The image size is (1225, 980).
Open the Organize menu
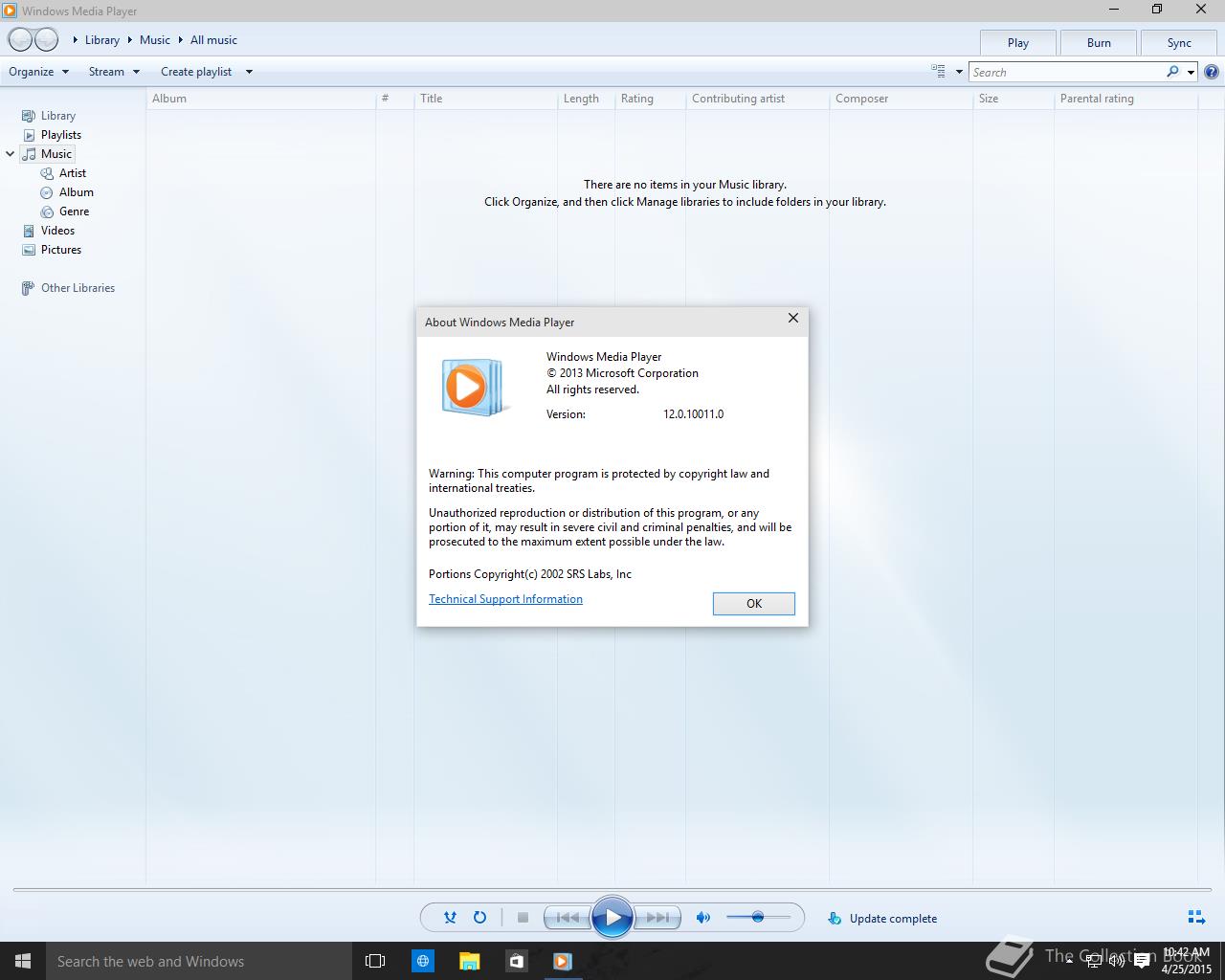(38, 72)
